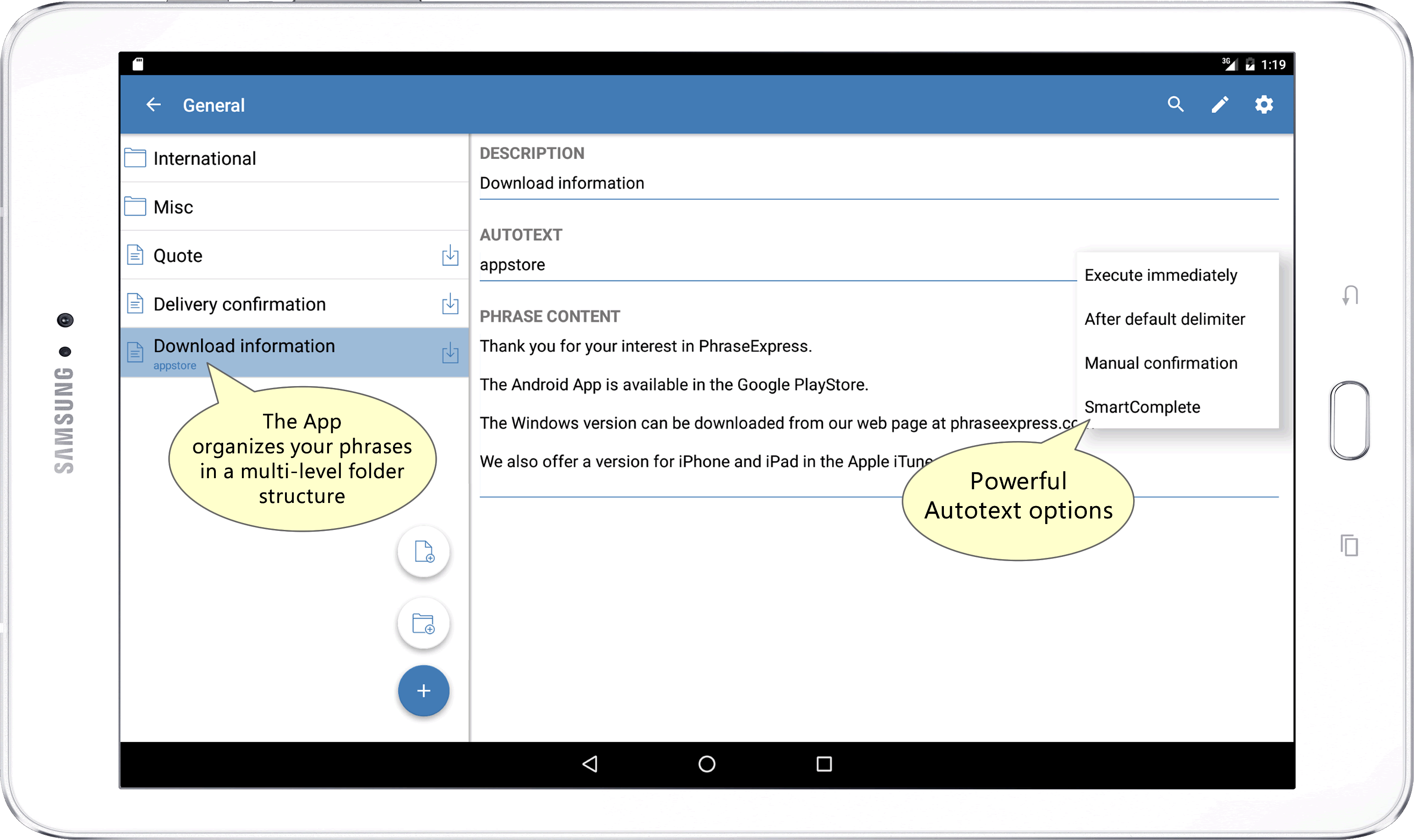The height and width of the screenshot is (840, 1414).
Task: Tap the SD card status icon
Action: (x=137, y=64)
